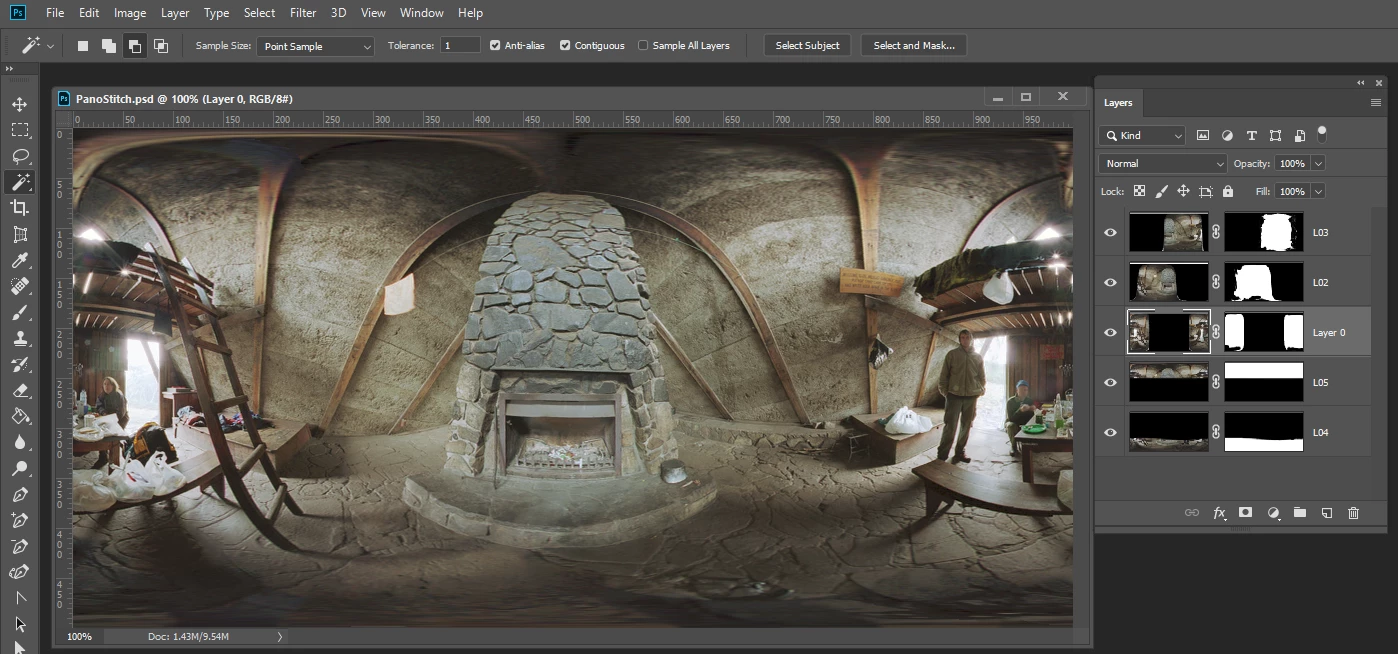Select the Eraser tool
The height and width of the screenshot is (654, 1398).
tap(19, 390)
